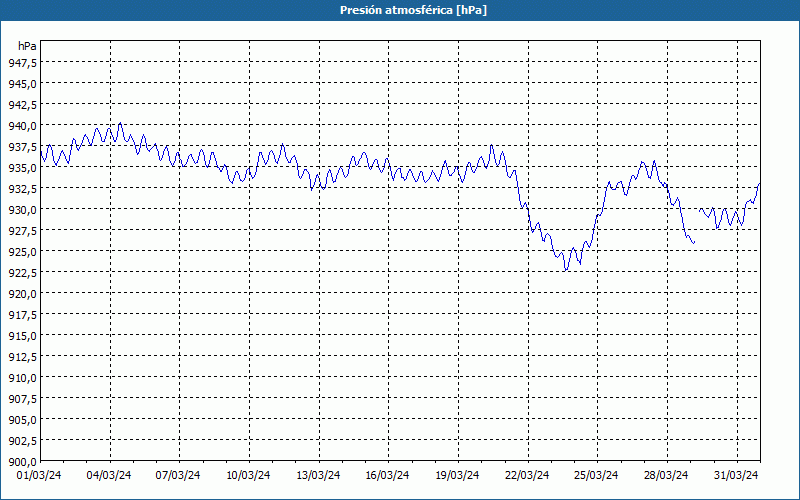
Task: Click the 07/03/24 date label
Action: [178, 475]
